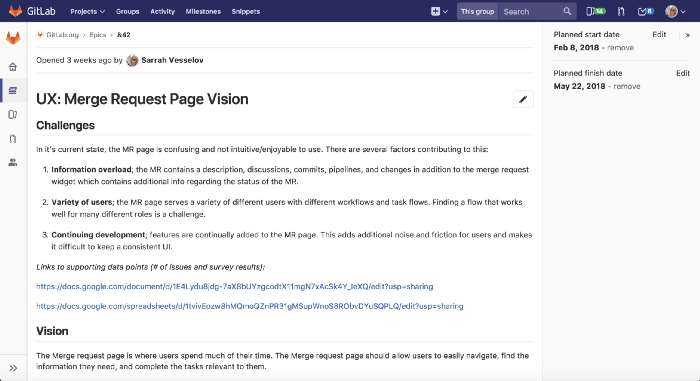
Task: Open the group overview home icon
Action: pos(13,67)
